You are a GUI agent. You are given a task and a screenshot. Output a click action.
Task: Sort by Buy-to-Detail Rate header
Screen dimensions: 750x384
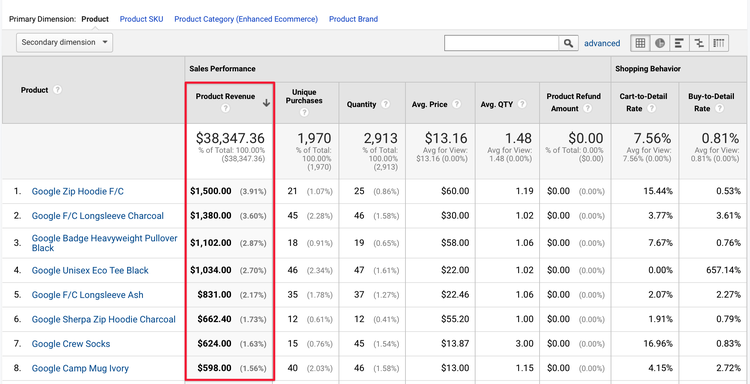(711, 102)
